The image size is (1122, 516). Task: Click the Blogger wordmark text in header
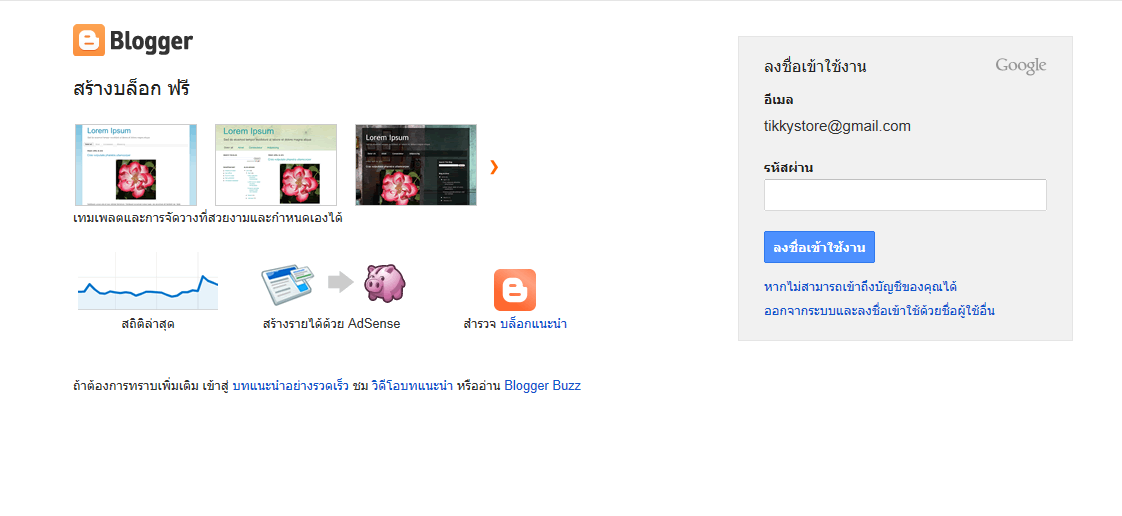click(x=151, y=42)
